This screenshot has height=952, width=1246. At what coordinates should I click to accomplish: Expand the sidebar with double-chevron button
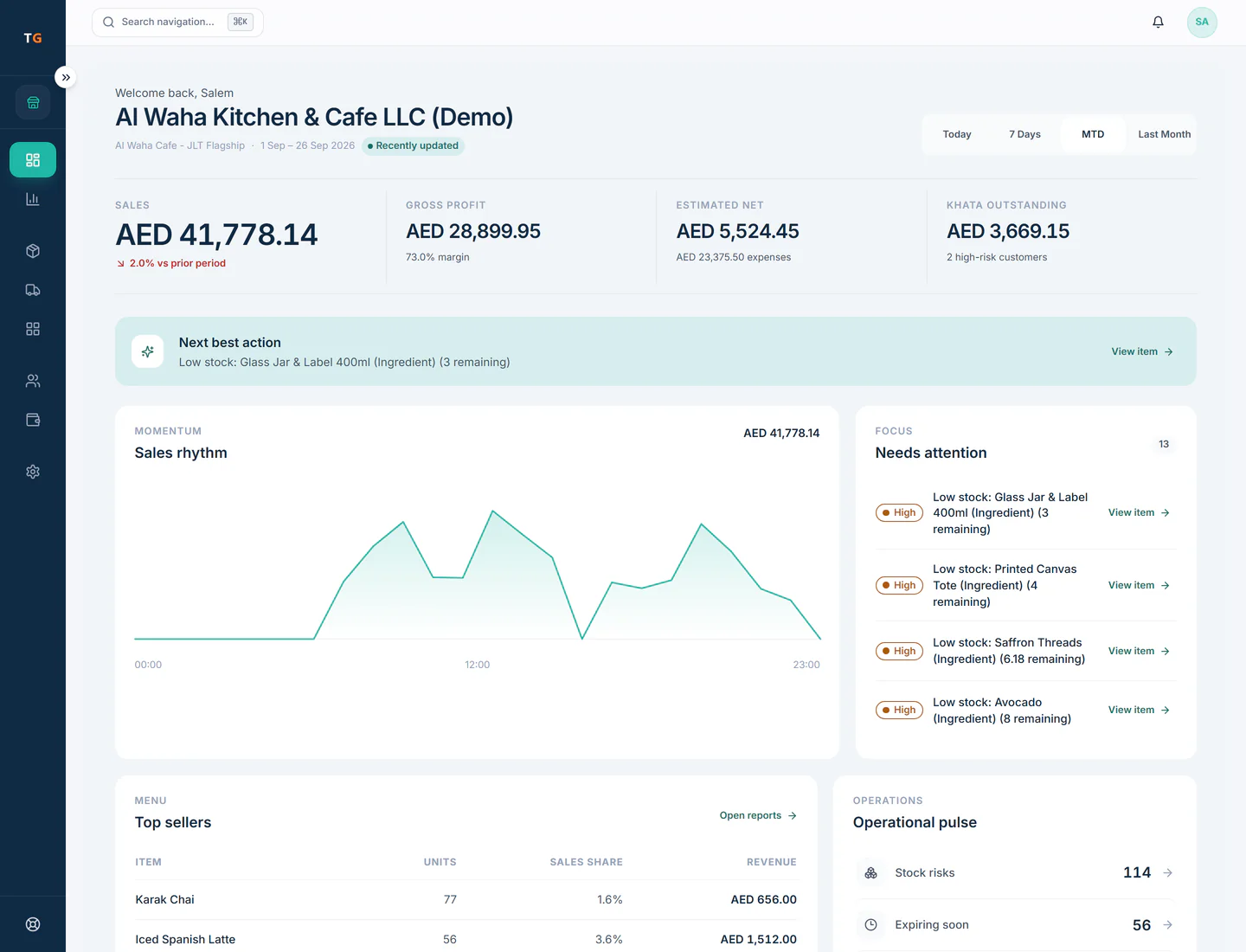[x=66, y=77]
